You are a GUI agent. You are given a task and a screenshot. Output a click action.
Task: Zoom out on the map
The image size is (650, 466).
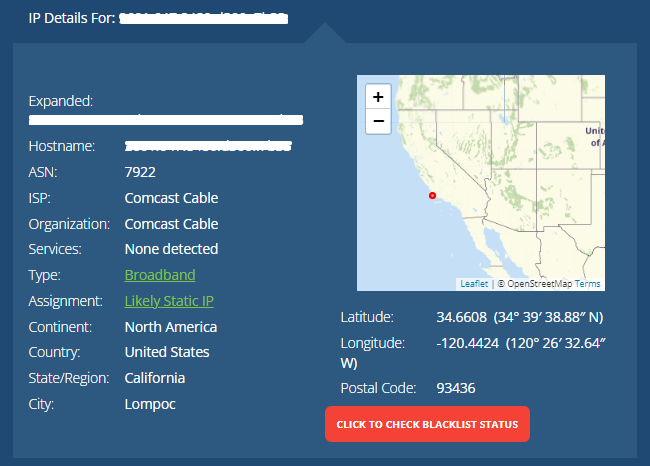378,121
